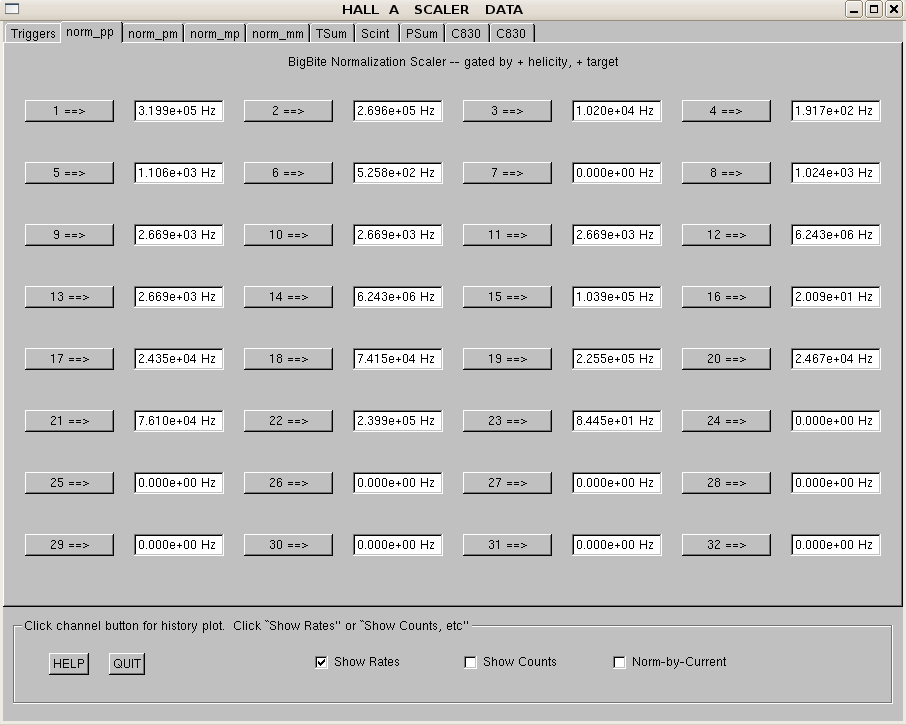
Task: Click the 1.917e+02 Hz rate field
Action: click(836, 111)
